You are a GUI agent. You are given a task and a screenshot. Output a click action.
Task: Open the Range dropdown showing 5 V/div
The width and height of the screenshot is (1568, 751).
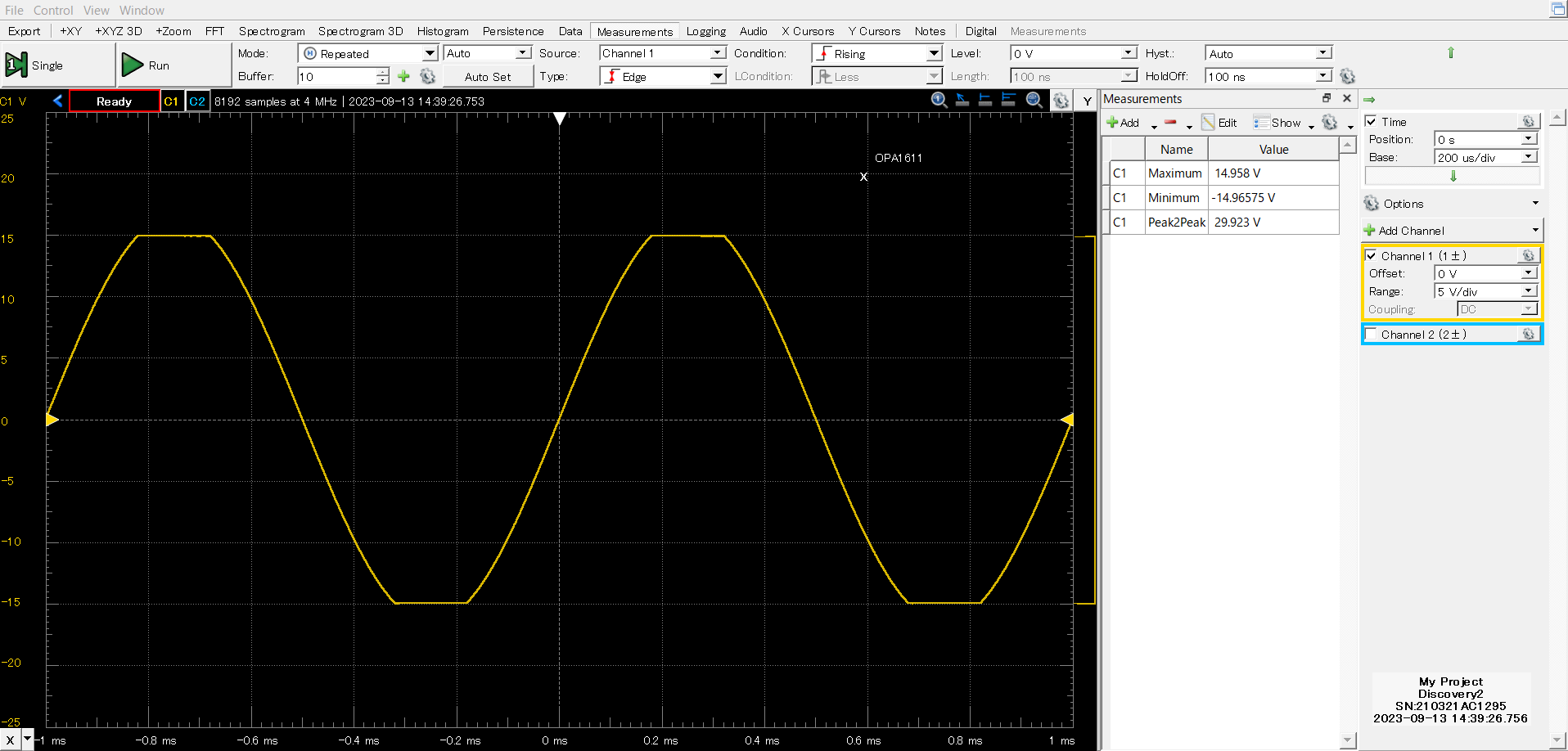1487,291
